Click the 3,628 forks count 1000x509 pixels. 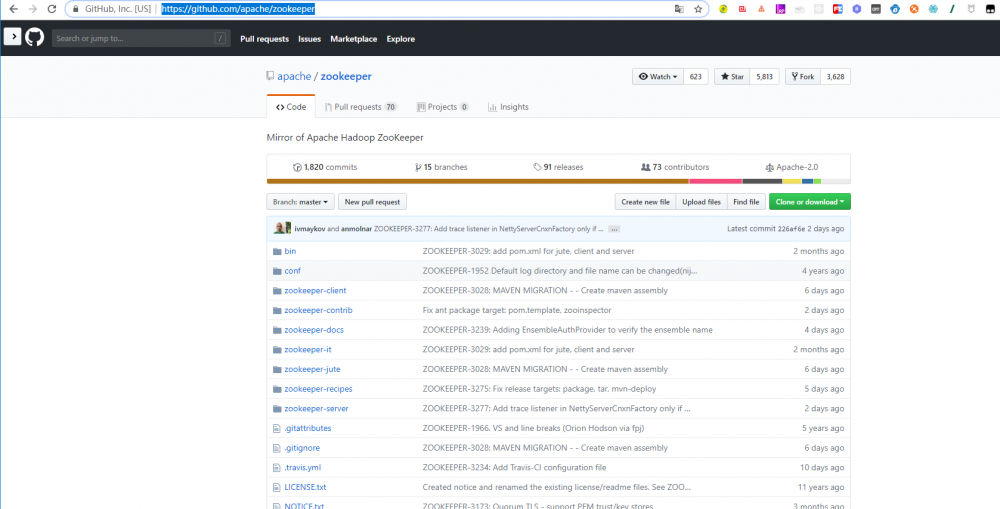(835, 77)
